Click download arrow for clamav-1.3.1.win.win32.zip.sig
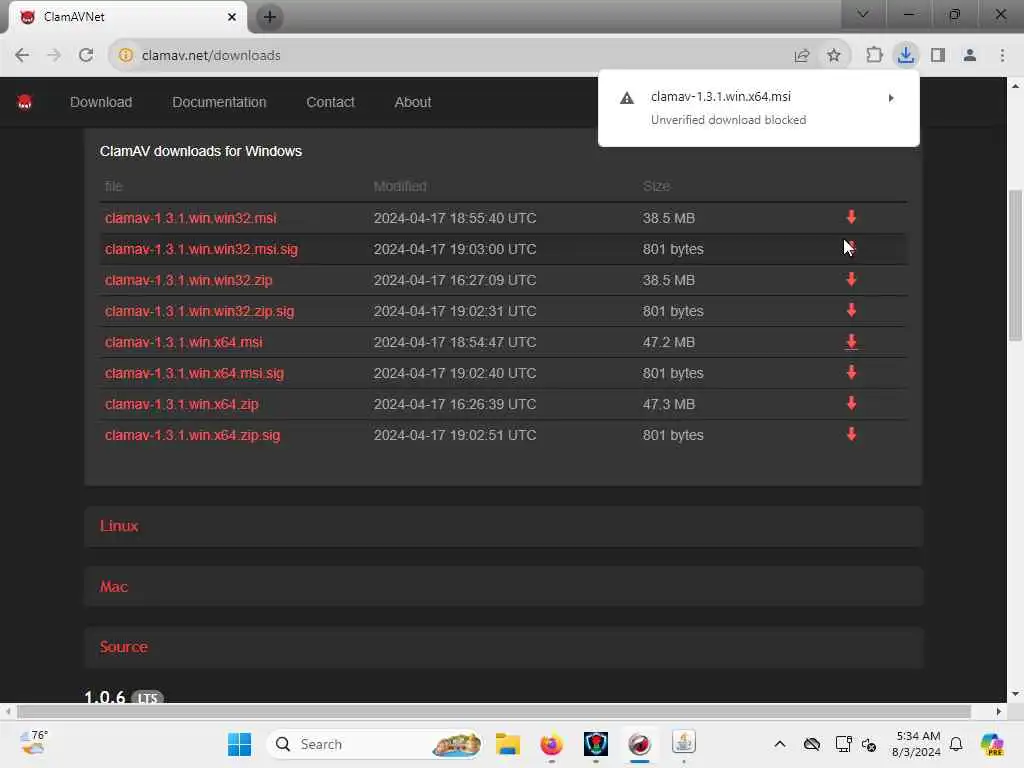Image resolution: width=1024 pixels, height=768 pixels. point(851,311)
